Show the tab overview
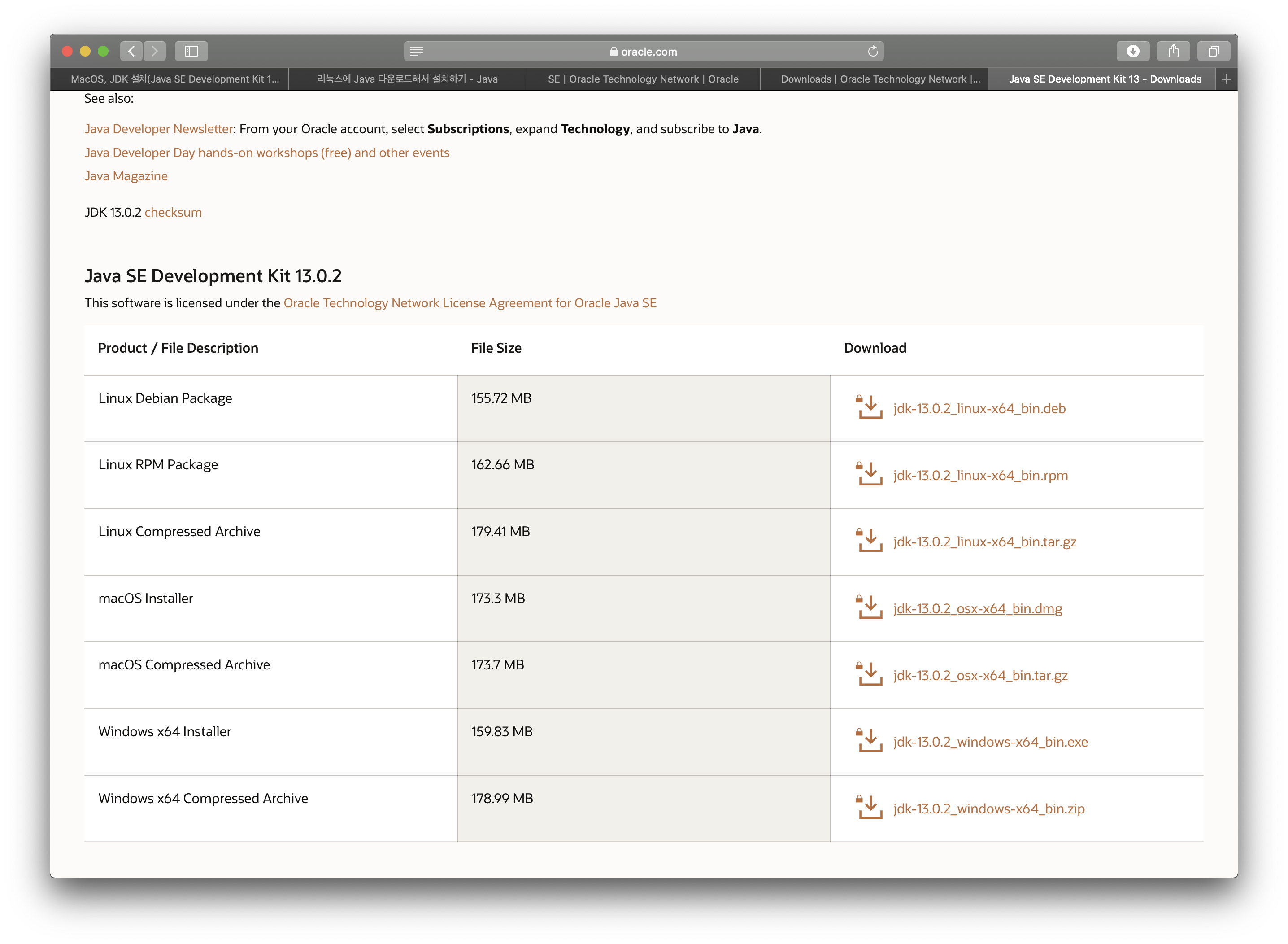The image size is (1288, 944). pos(1214,52)
